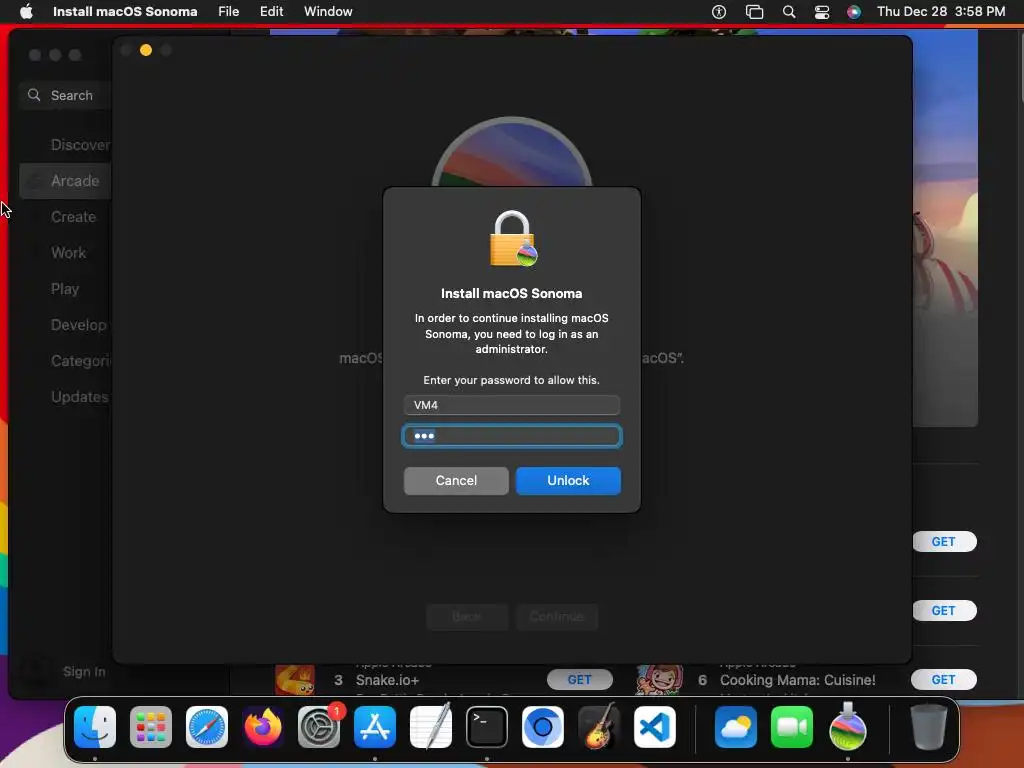Open the Edit menu

[x=271, y=11]
